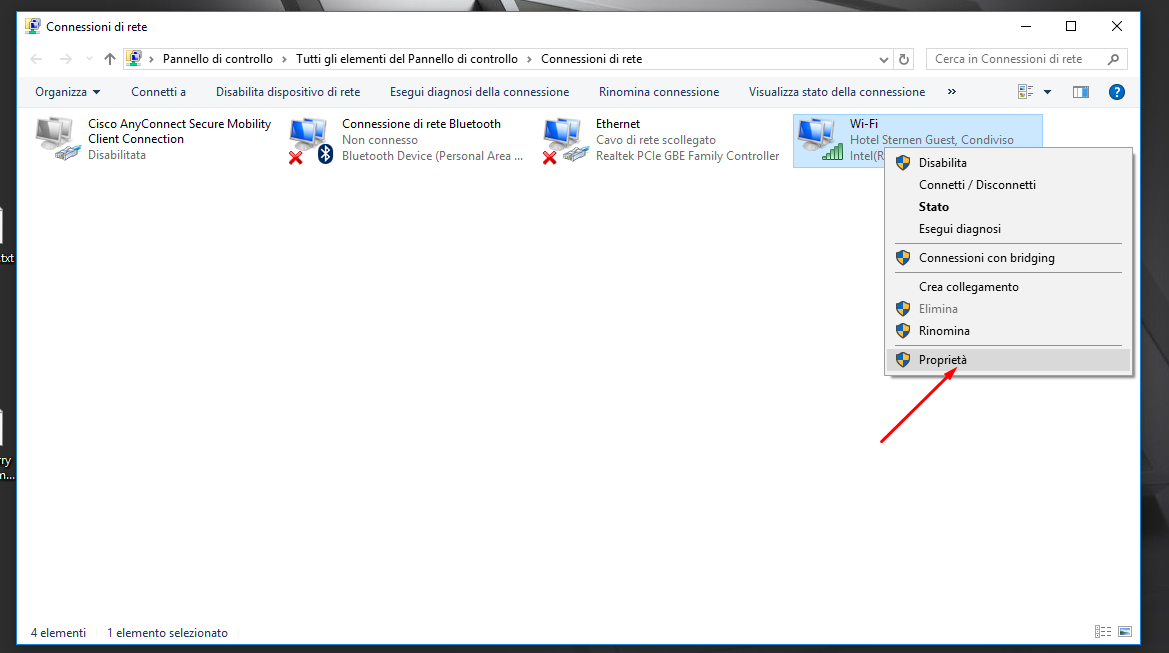Click Bluetooth Device (Personal Area text

click(x=432, y=156)
